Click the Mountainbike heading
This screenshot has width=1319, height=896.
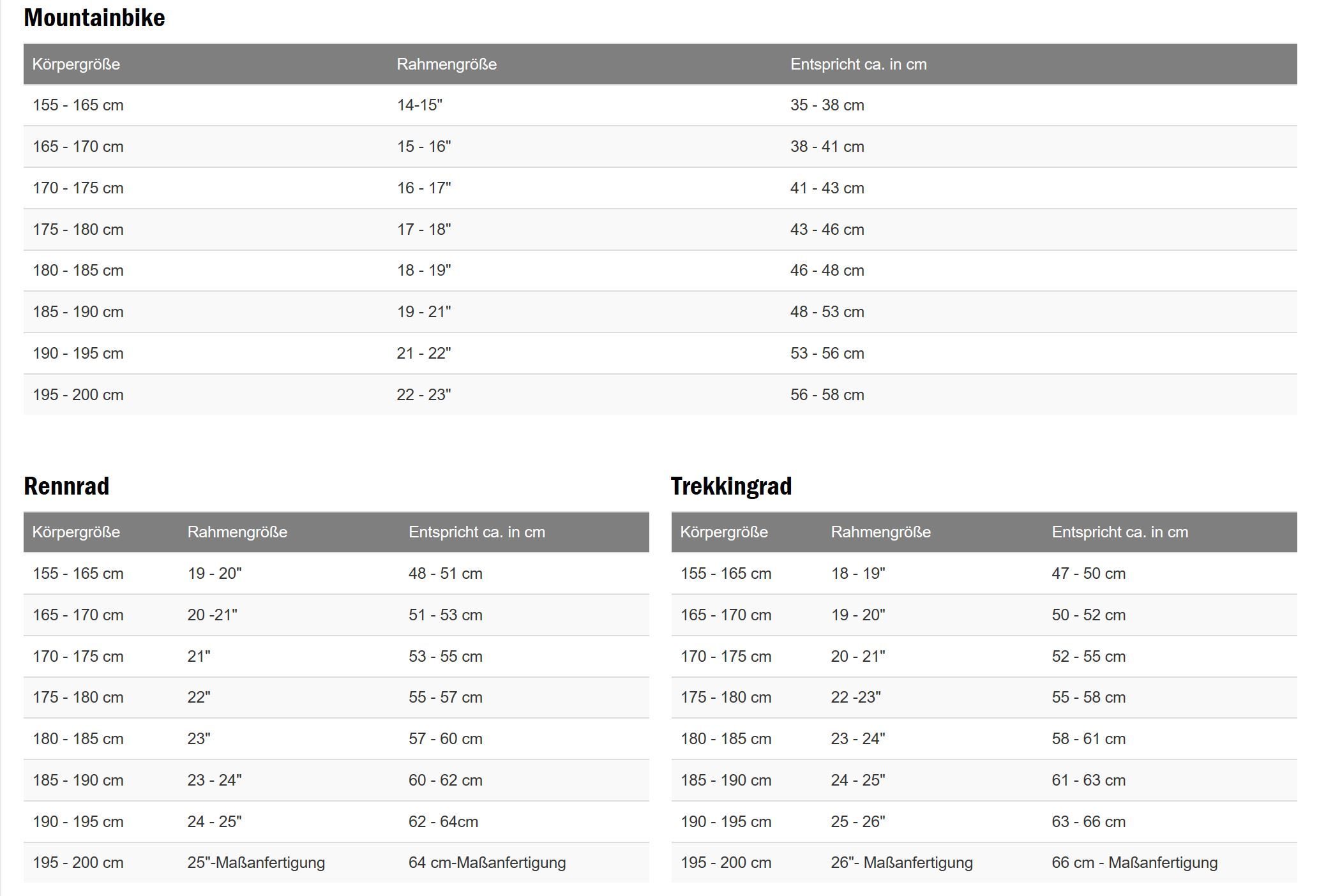pos(94,18)
